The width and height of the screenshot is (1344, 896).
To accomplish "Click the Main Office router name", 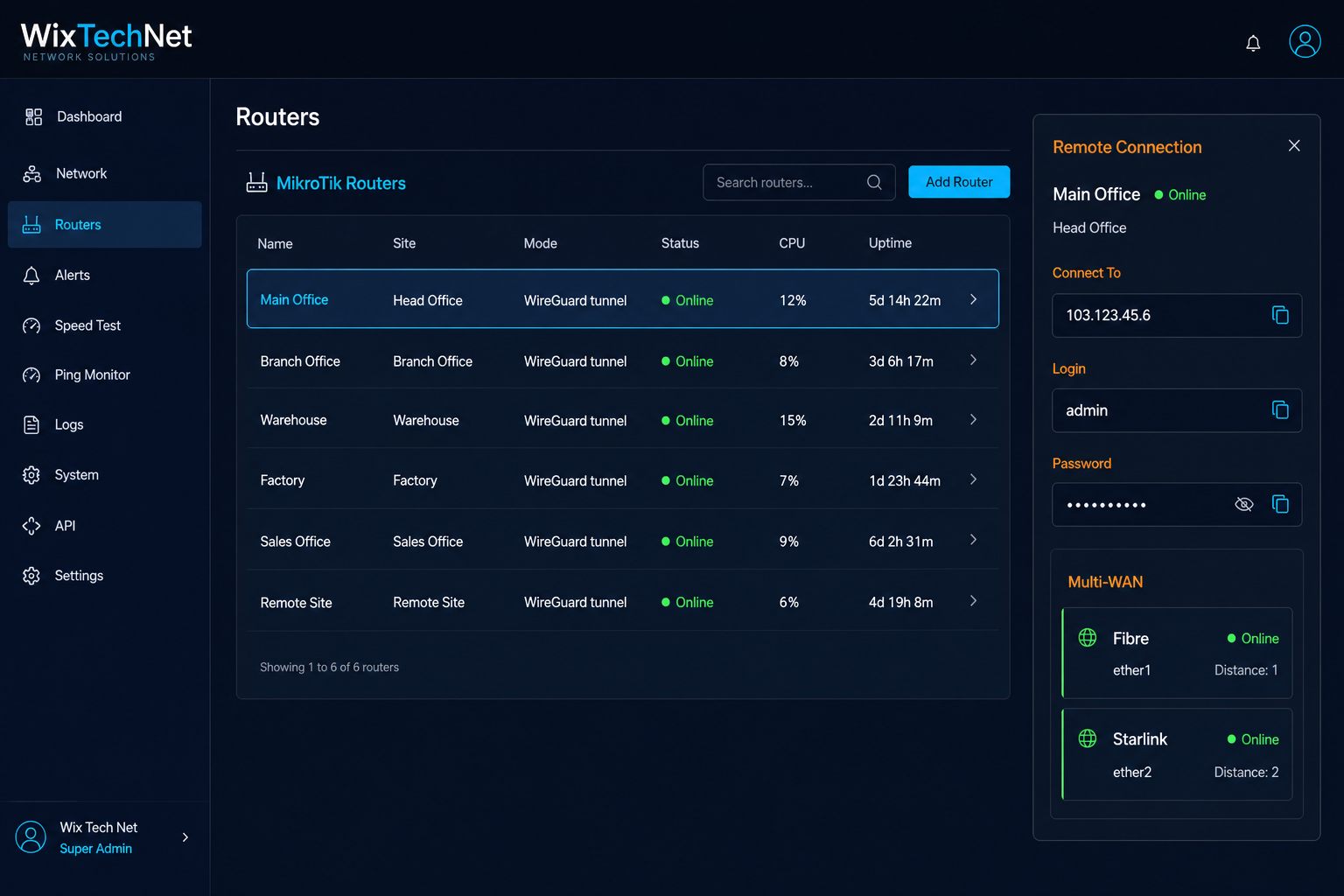I will 294,299.
